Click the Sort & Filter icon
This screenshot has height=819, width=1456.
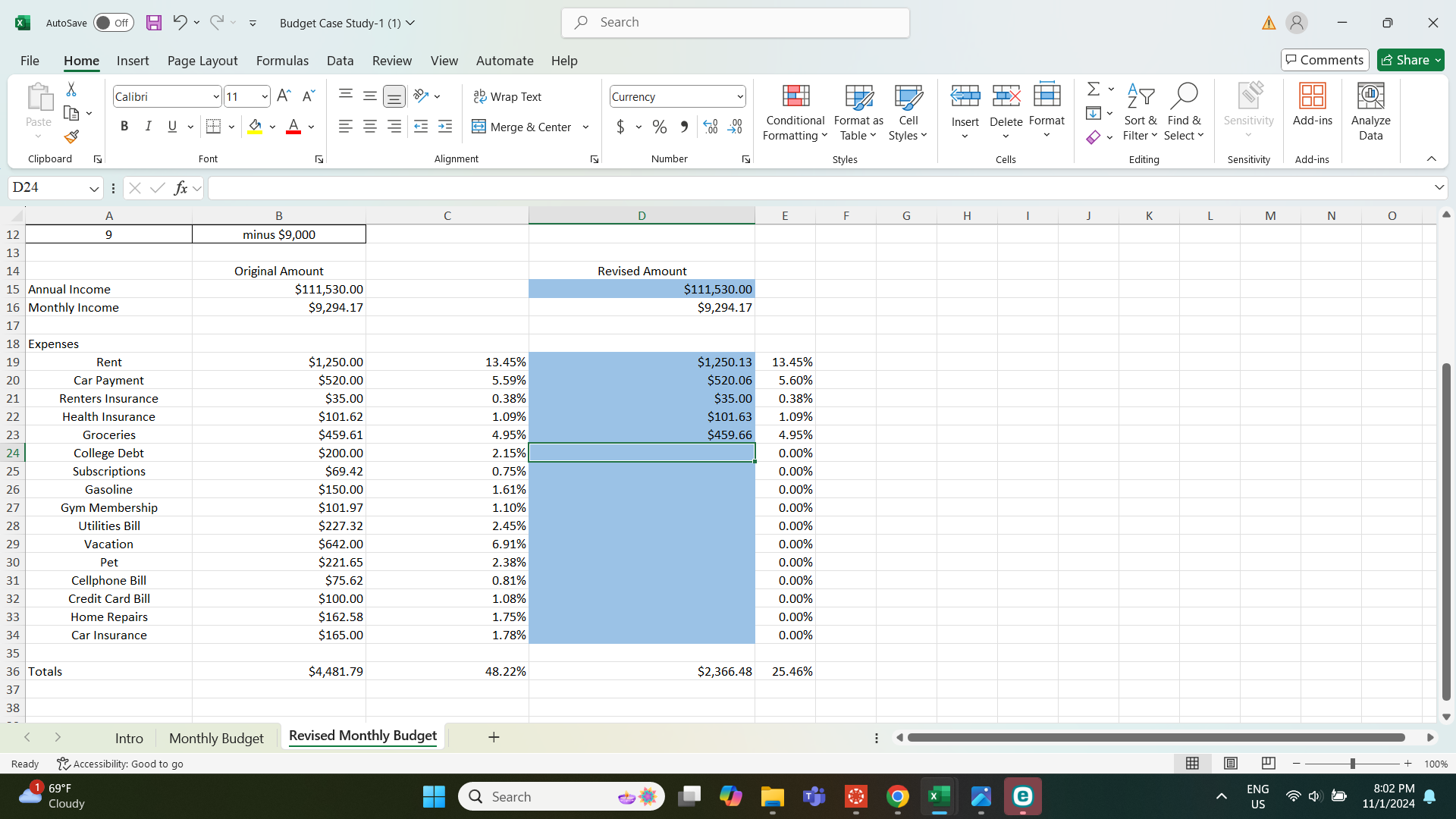[x=1140, y=96]
